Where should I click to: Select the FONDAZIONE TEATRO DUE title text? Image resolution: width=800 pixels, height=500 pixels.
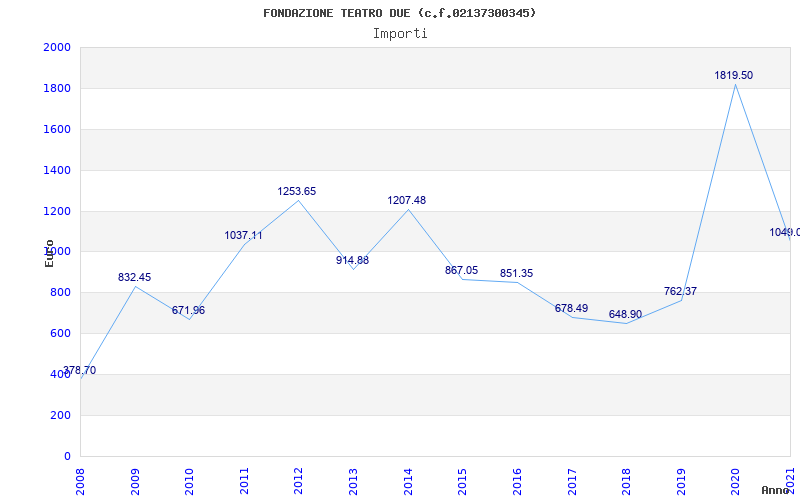pos(337,13)
